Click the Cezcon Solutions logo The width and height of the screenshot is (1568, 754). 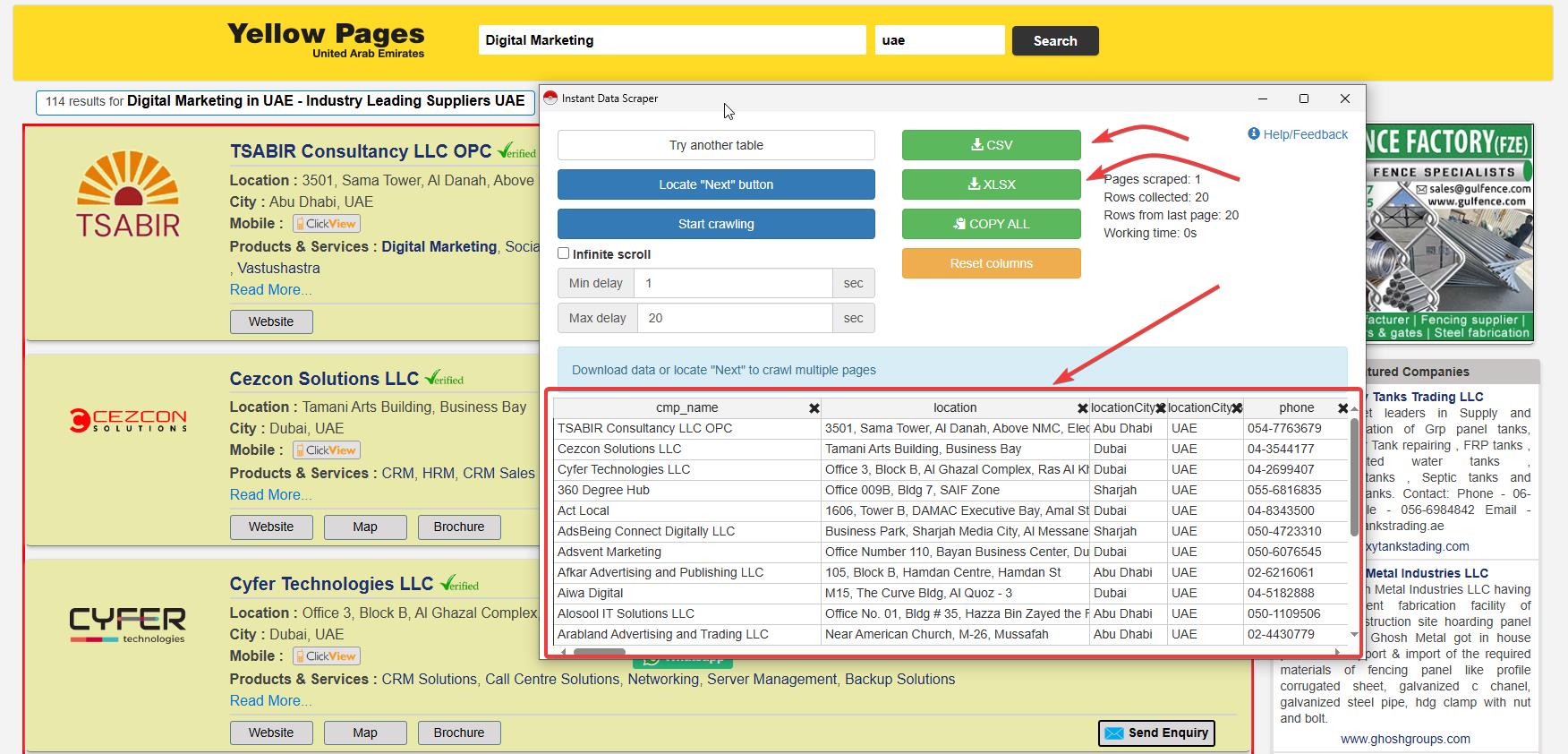tap(128, 420)
